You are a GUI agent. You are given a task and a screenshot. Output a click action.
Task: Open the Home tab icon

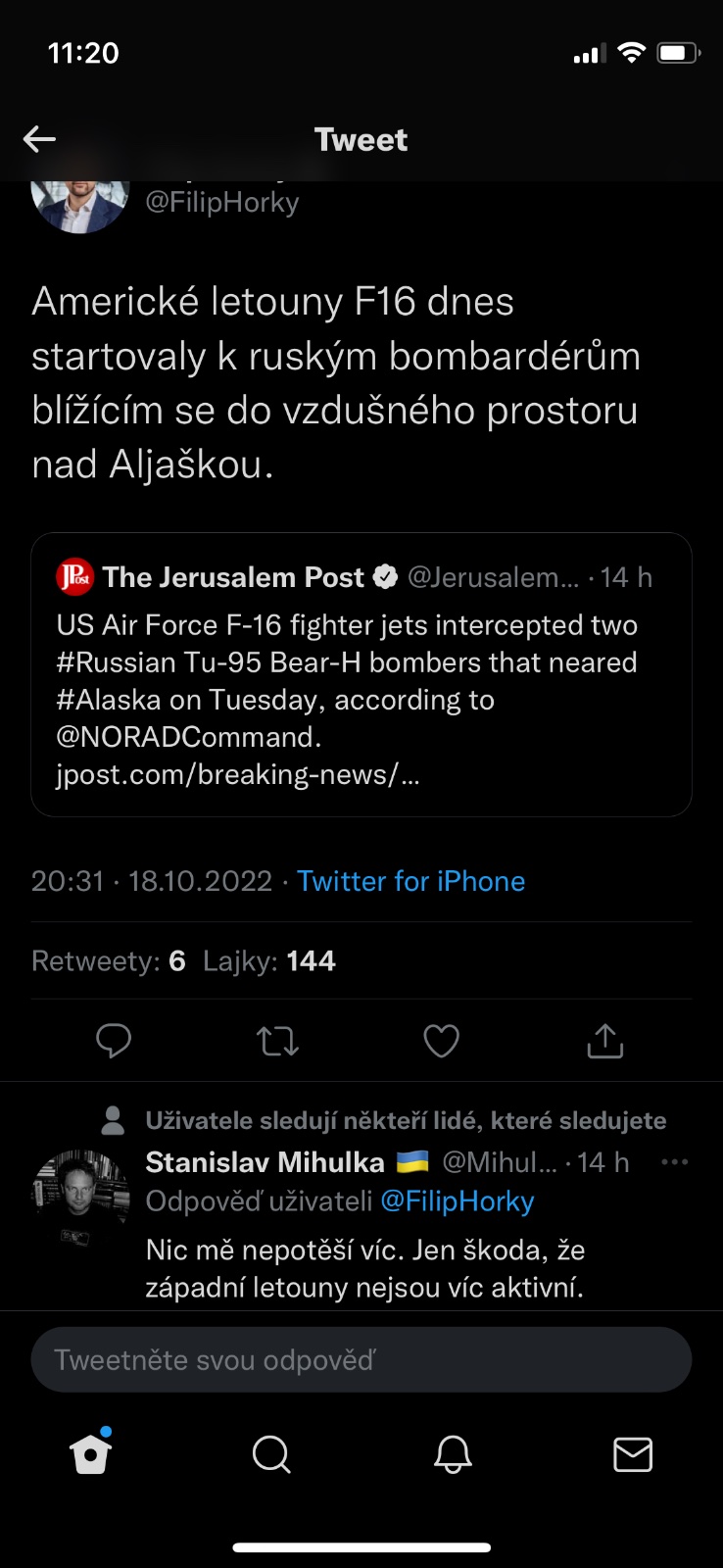pos(91,1454)
